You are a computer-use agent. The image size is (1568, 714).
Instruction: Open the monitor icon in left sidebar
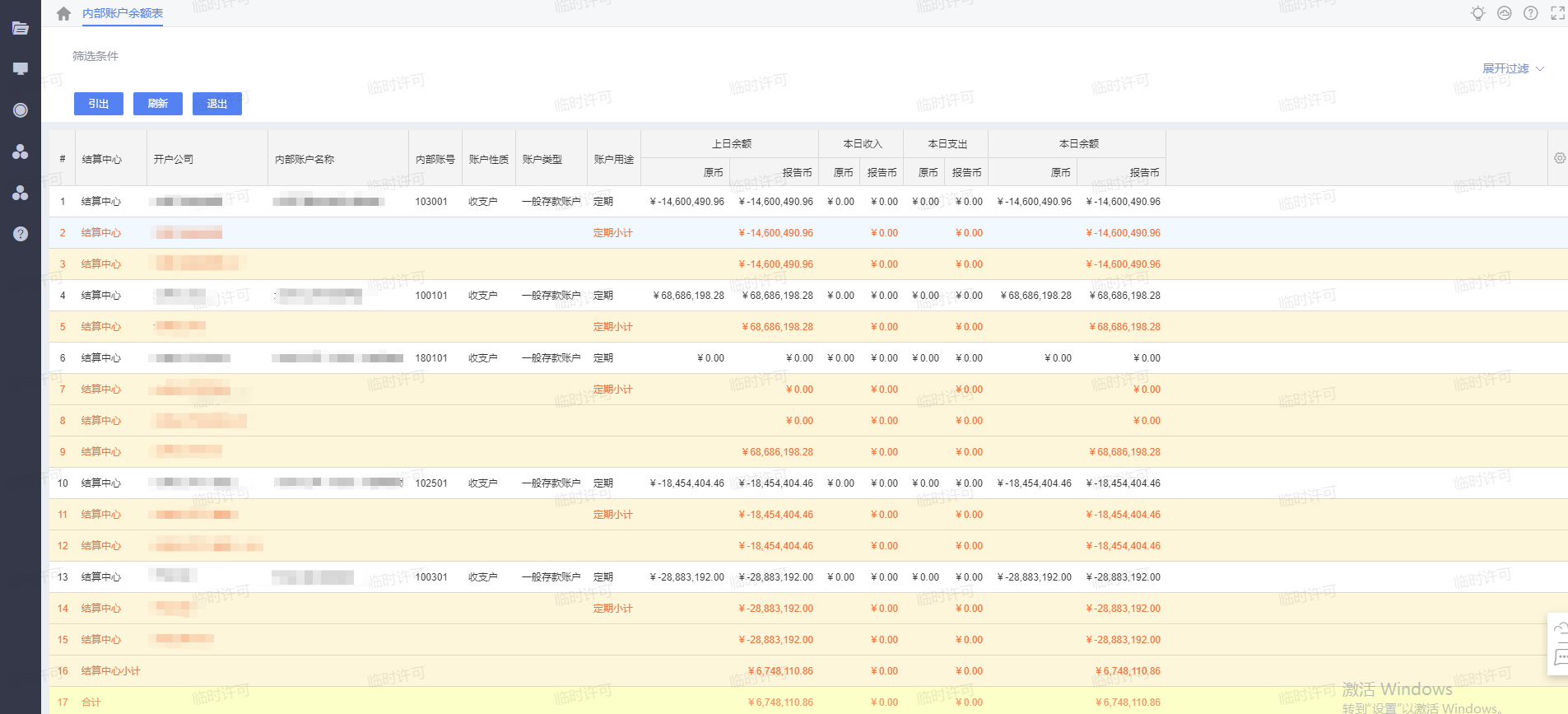click(x=21, y=68)
